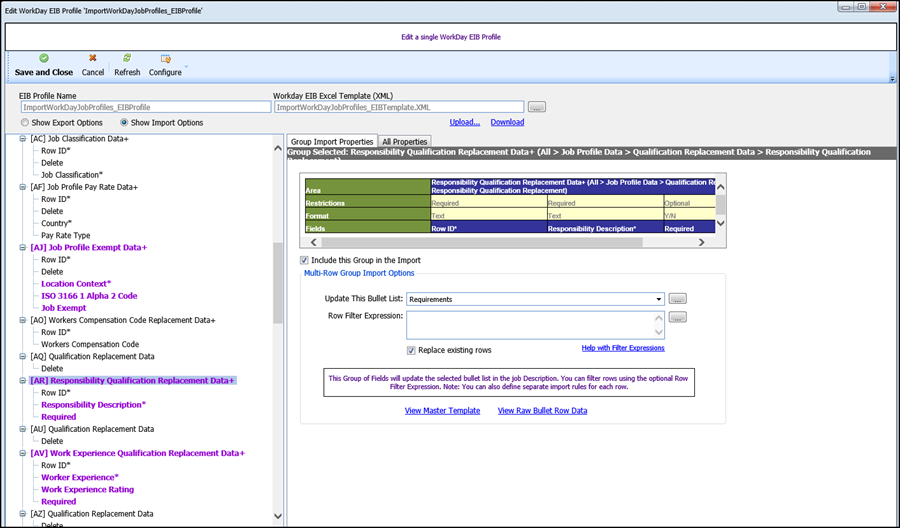
Task: Open the Configure toolbar menu
Action: pyautogui.click(x=166, y=64)
